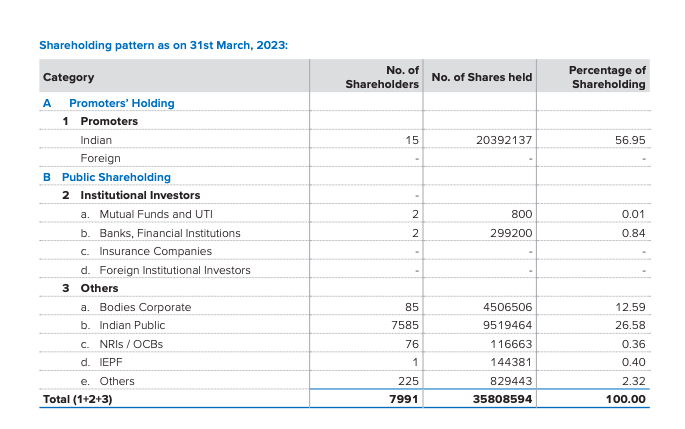Screen dimensions: 685x429
Task: Select the Banks percentage 0.84
Action: tap(633, 233)
